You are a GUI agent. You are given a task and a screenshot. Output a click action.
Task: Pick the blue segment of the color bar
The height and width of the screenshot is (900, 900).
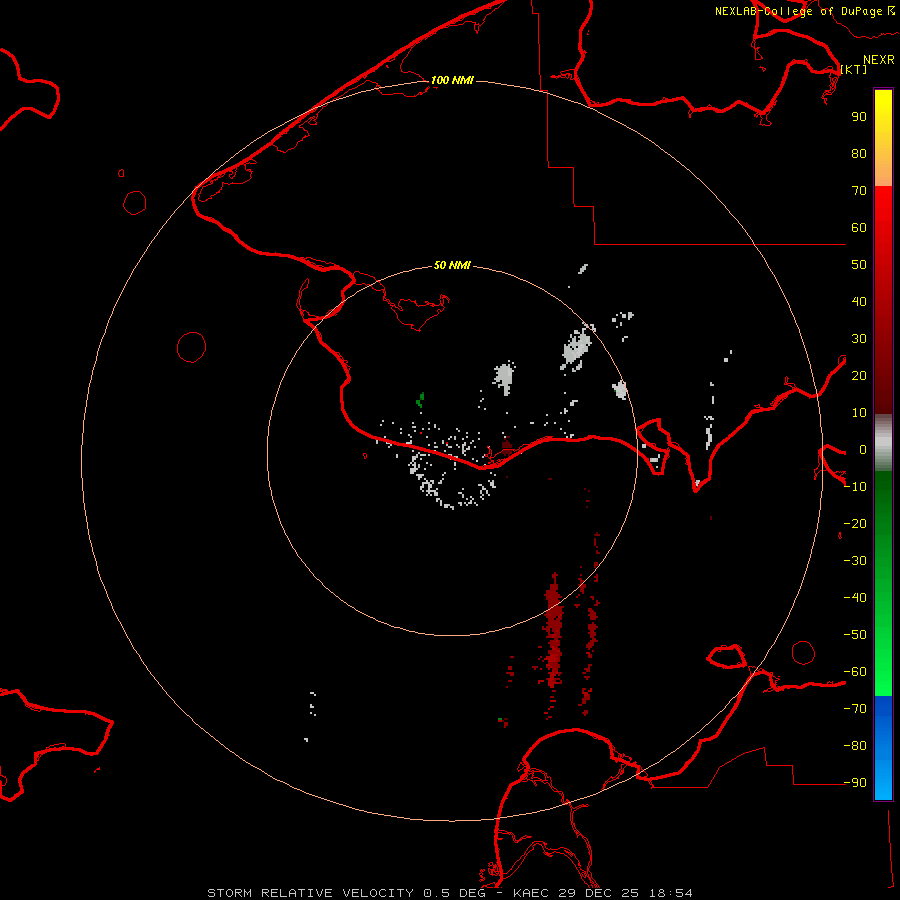click(x=883, y=747)
